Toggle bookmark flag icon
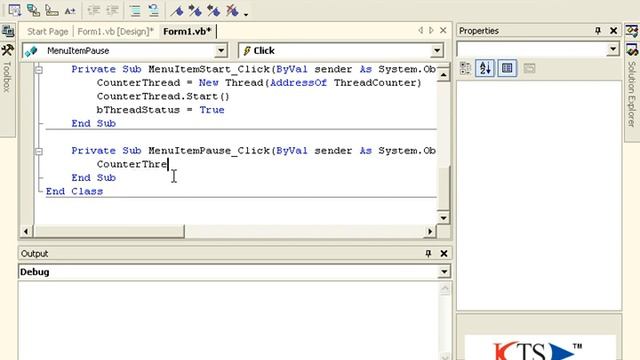The width and height of the screenshot is (640, 360). [x=177, y=10]
